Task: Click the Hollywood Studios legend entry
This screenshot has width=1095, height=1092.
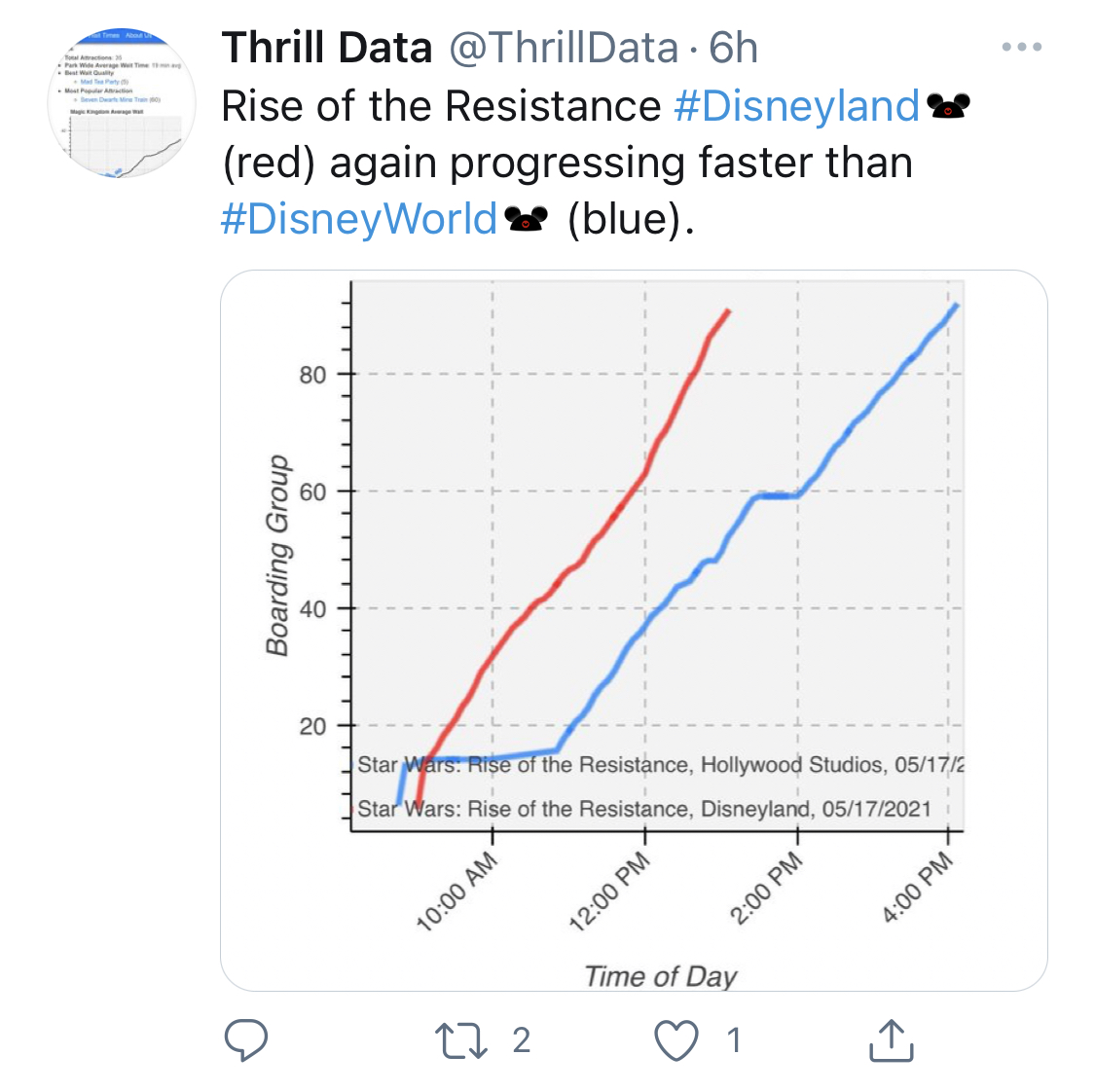Action: [660, 765]
